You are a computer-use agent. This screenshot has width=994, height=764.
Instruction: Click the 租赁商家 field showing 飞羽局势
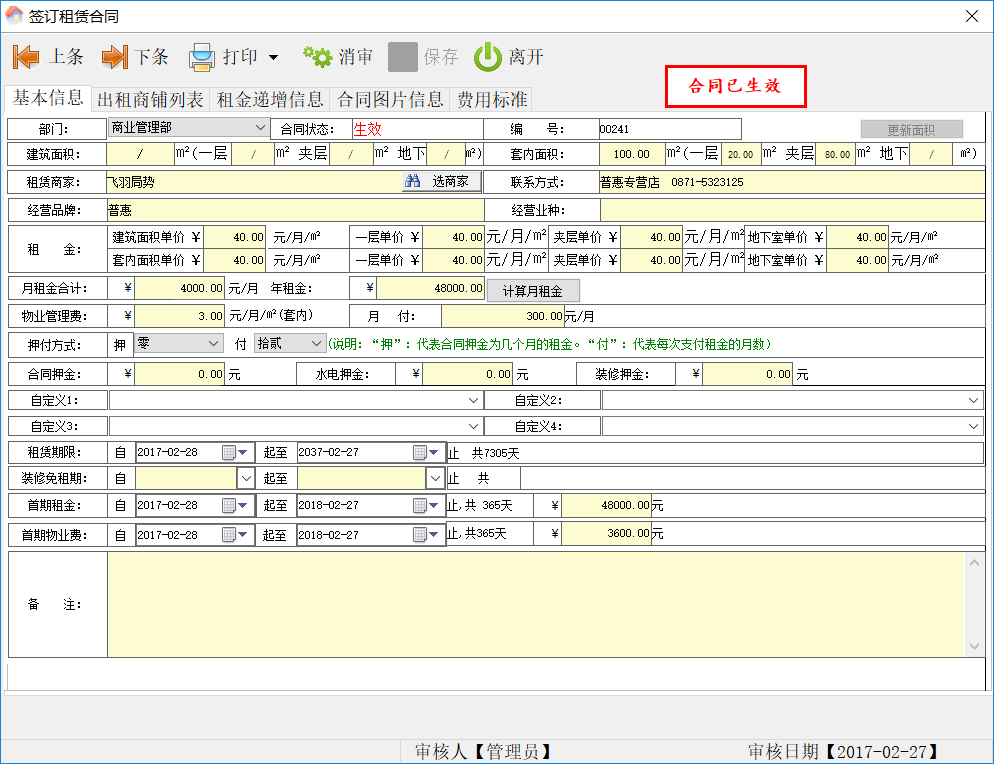[254, 182]
